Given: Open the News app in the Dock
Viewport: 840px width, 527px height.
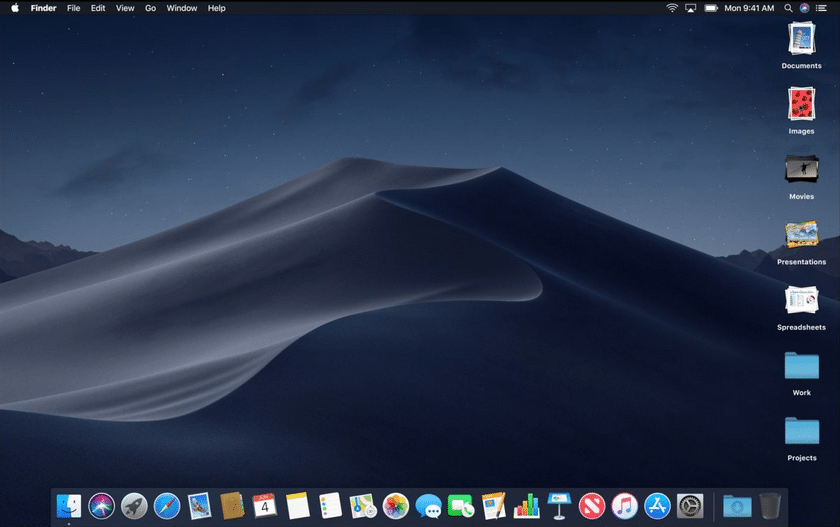Looking at the screenshot, I should click(x=592, y=506).
